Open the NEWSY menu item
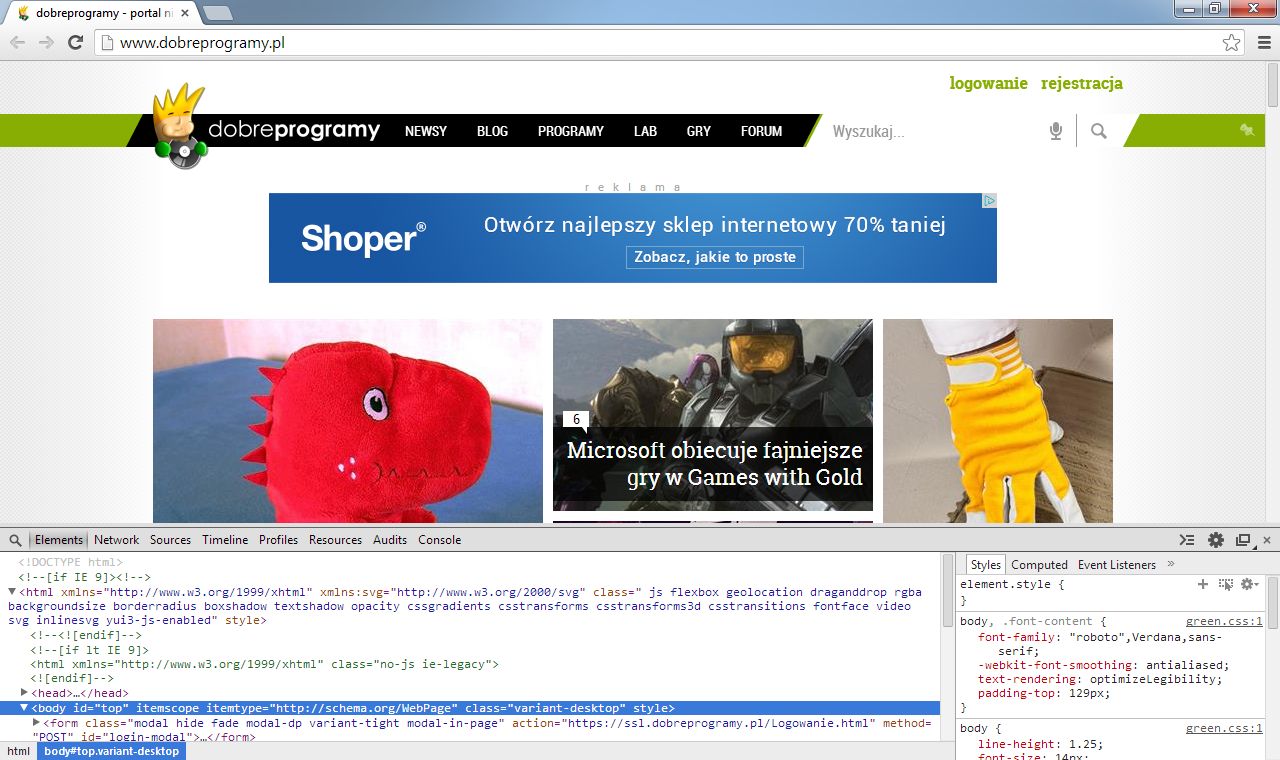 [x=426, y=131]
